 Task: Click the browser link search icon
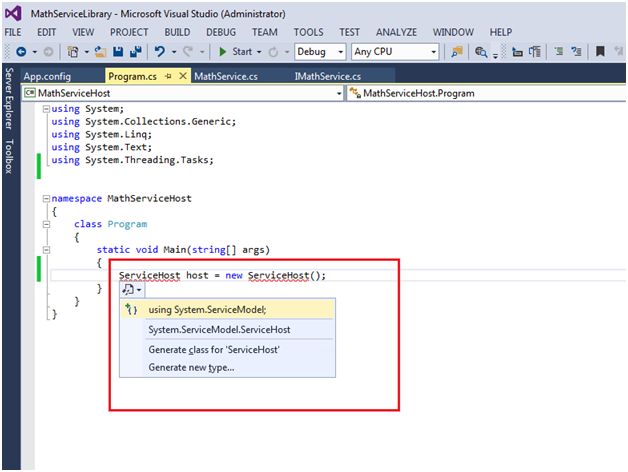481,52
